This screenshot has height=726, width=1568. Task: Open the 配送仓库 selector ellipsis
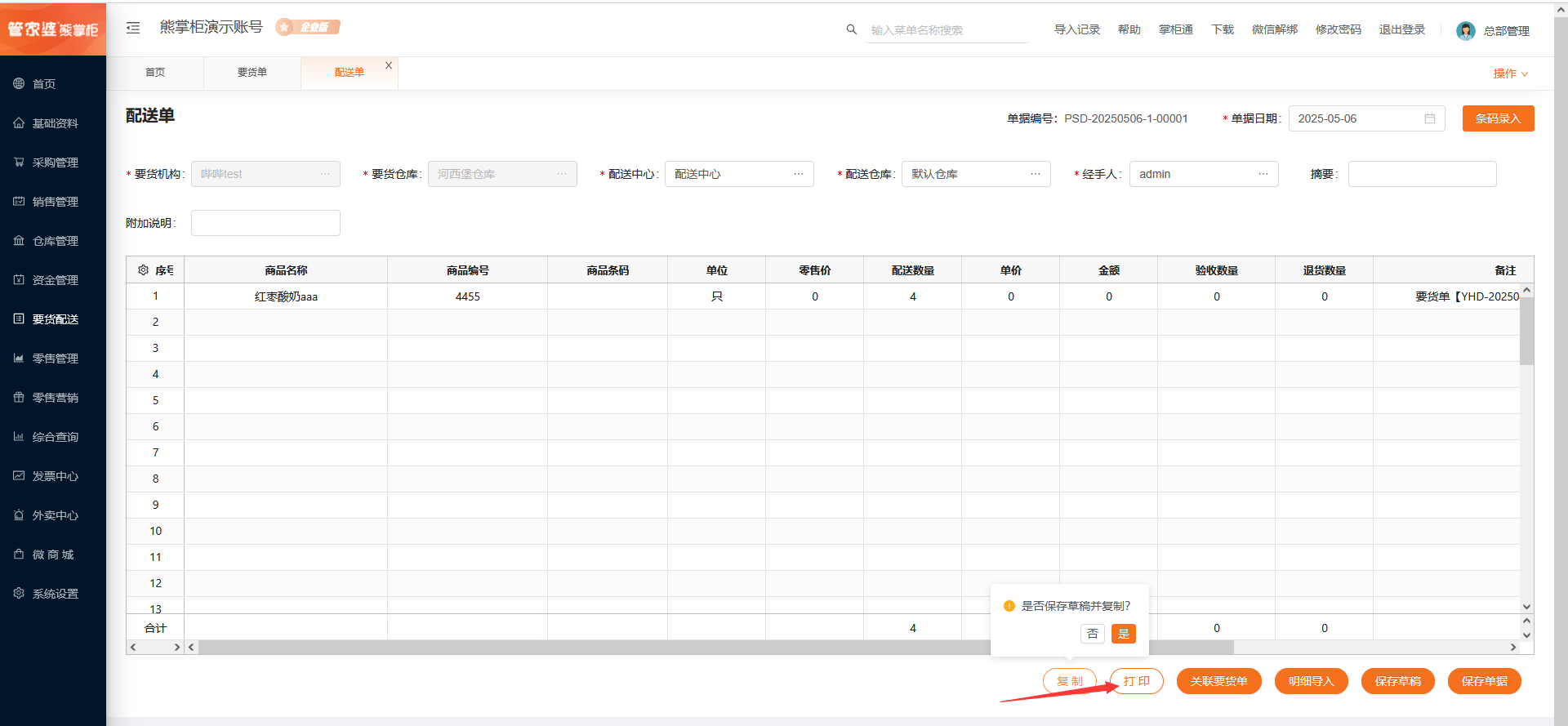click(1036, 174)
